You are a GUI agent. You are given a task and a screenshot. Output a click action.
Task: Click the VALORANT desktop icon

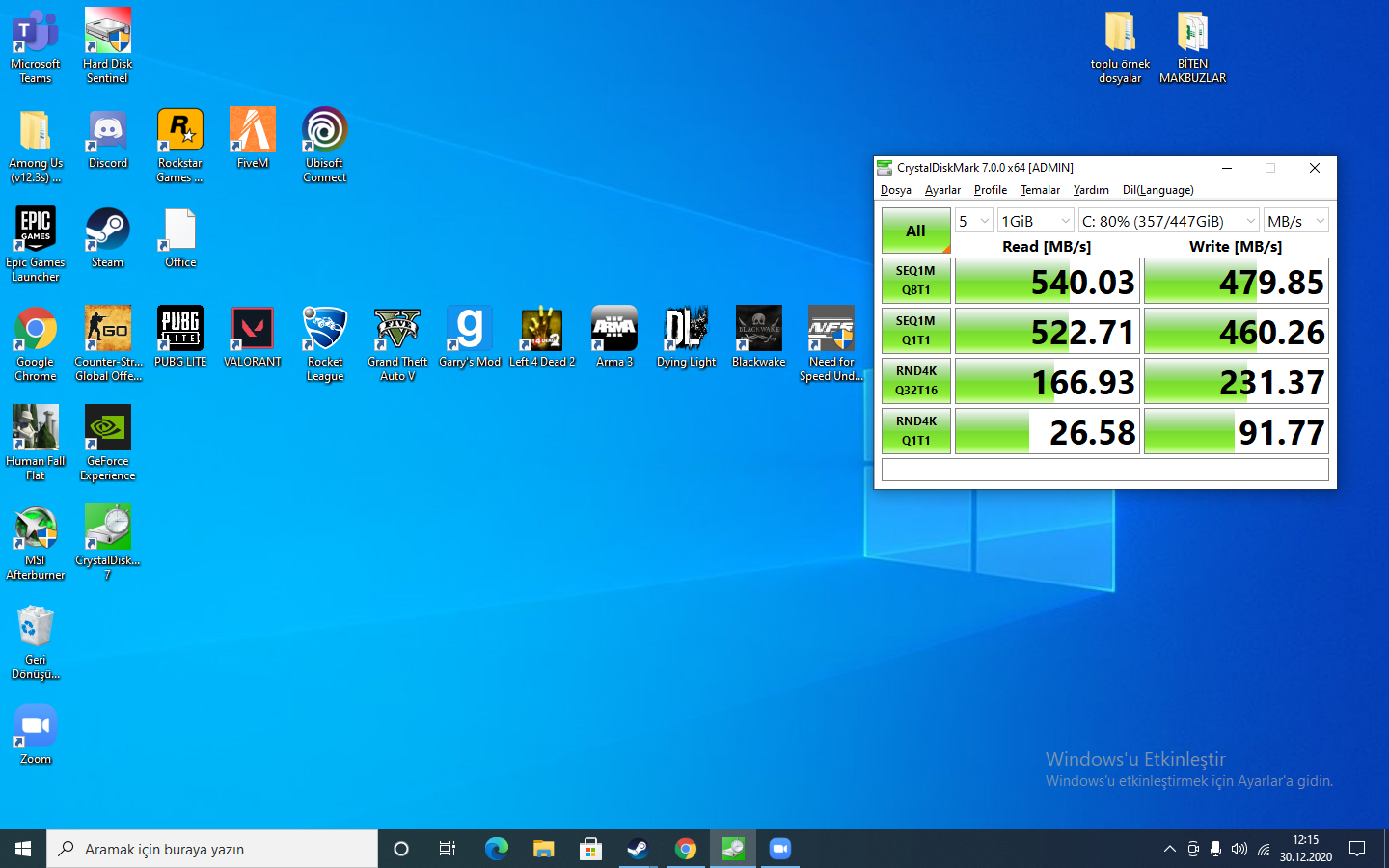pyautogui.click(x=253, y=337)
